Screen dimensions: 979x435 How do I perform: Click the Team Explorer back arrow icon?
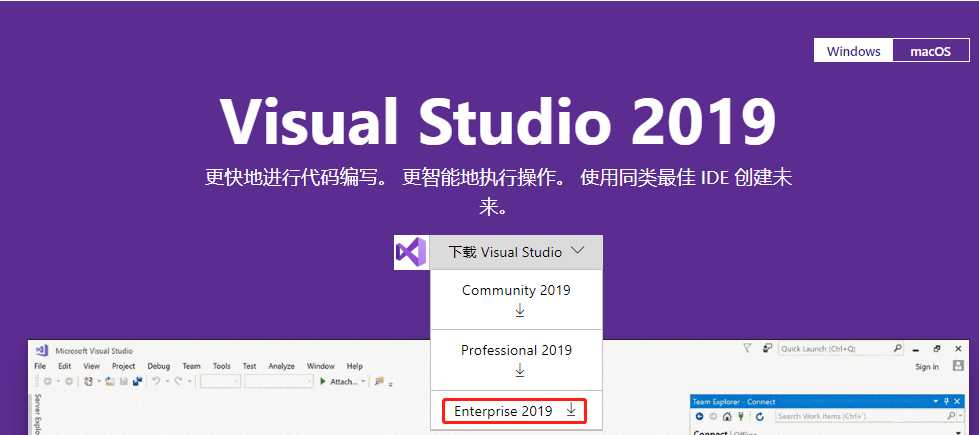point(699,416)
